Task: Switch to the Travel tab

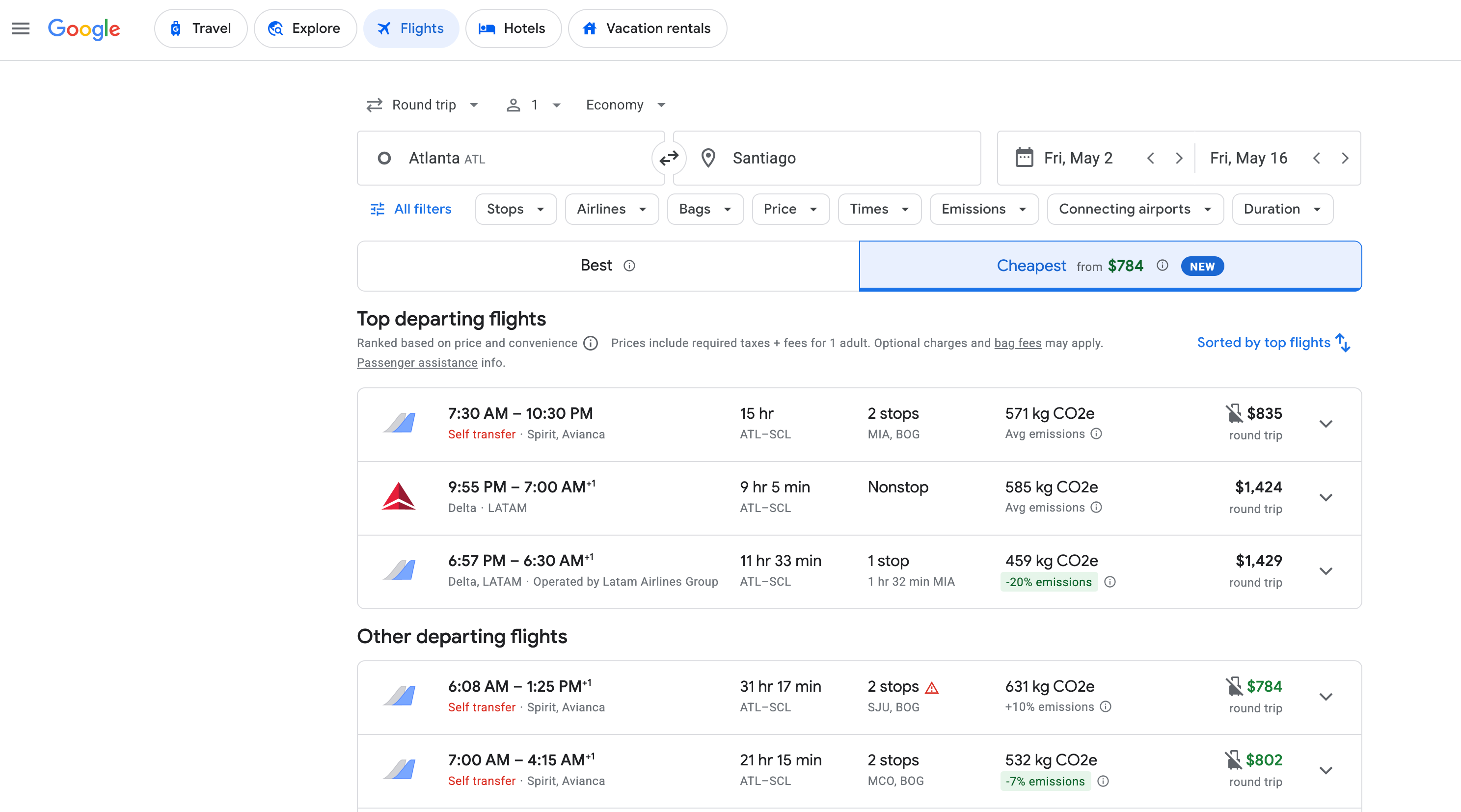Action: (x=201, y=28)
